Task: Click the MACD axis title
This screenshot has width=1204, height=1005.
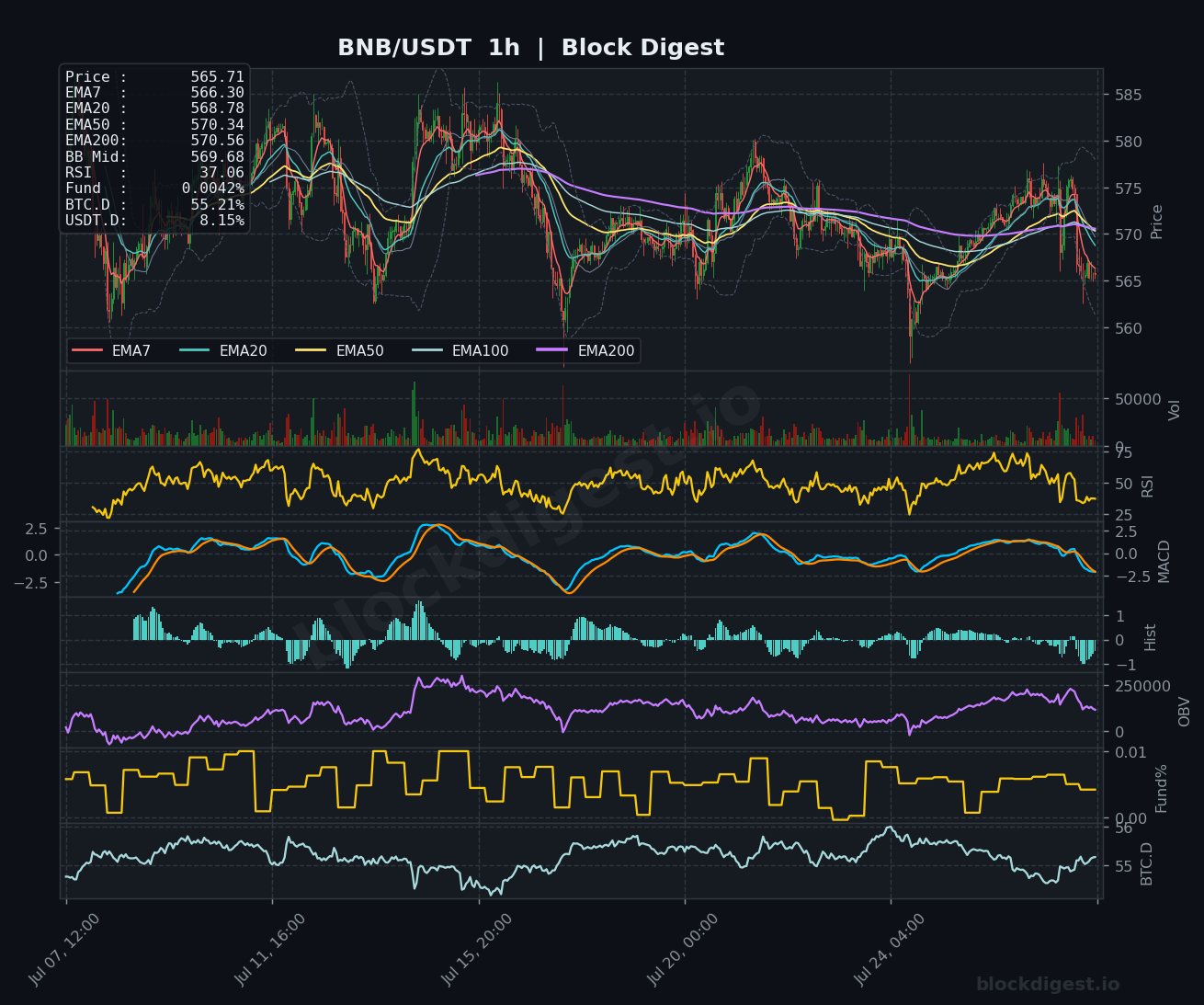Action: 1164,561
